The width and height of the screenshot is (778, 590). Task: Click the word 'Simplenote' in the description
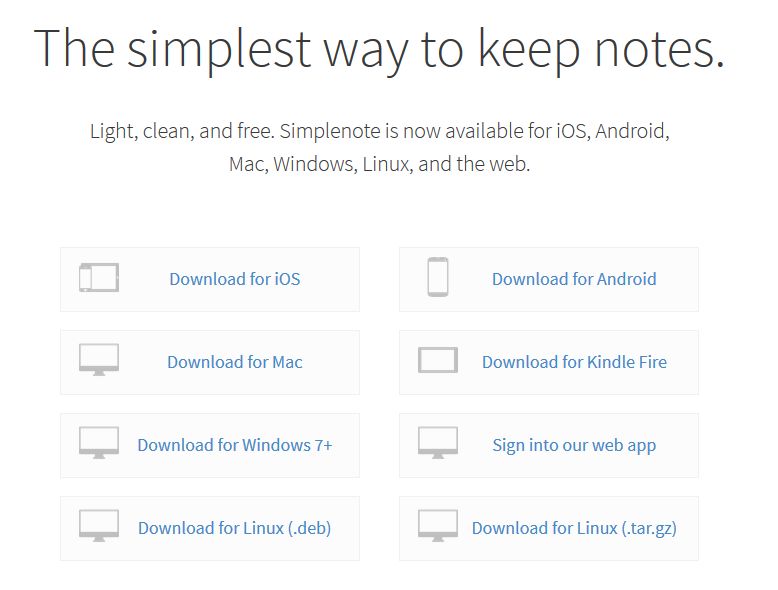coord(330,131)
